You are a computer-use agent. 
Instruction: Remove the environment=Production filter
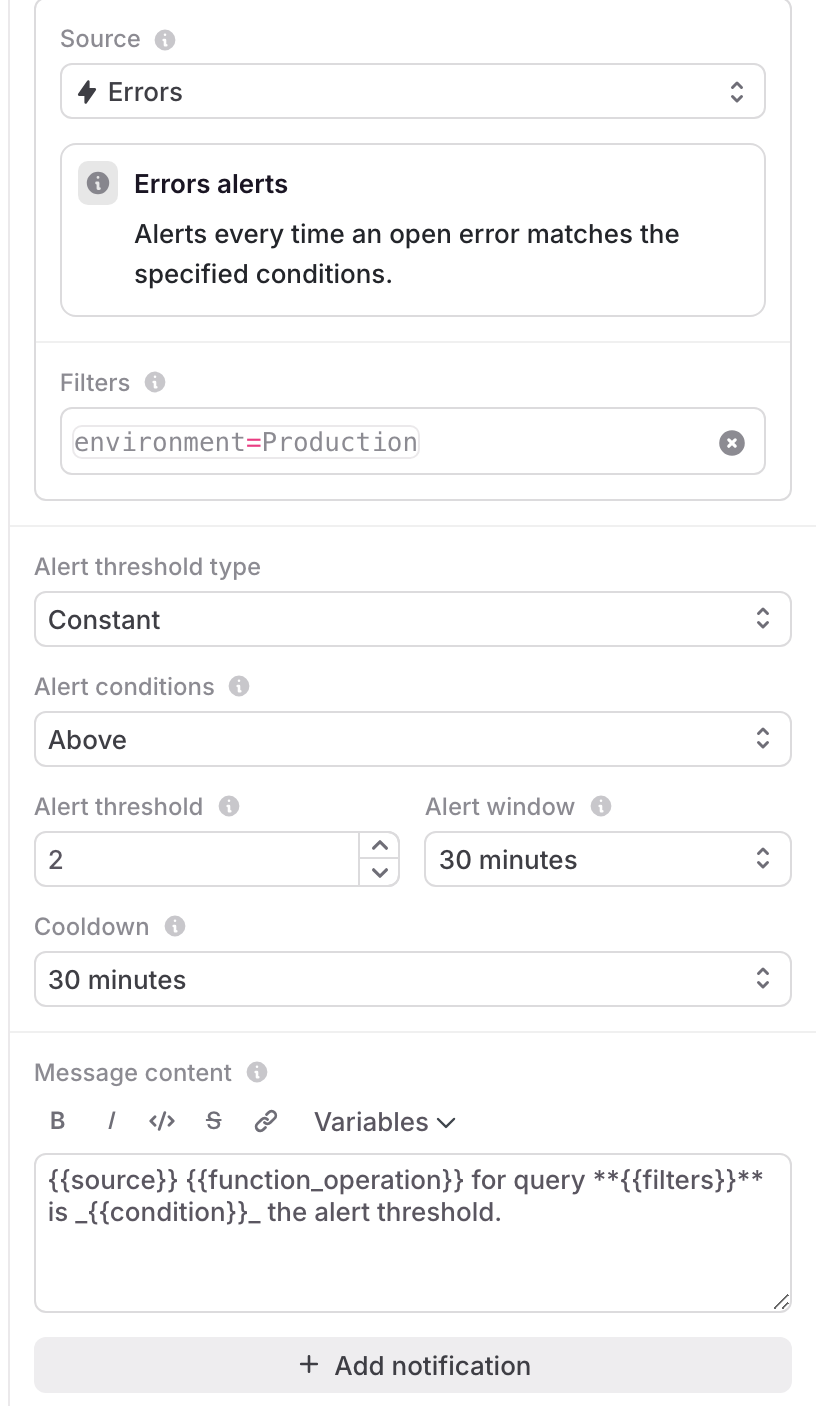click(x=731, y=442)
